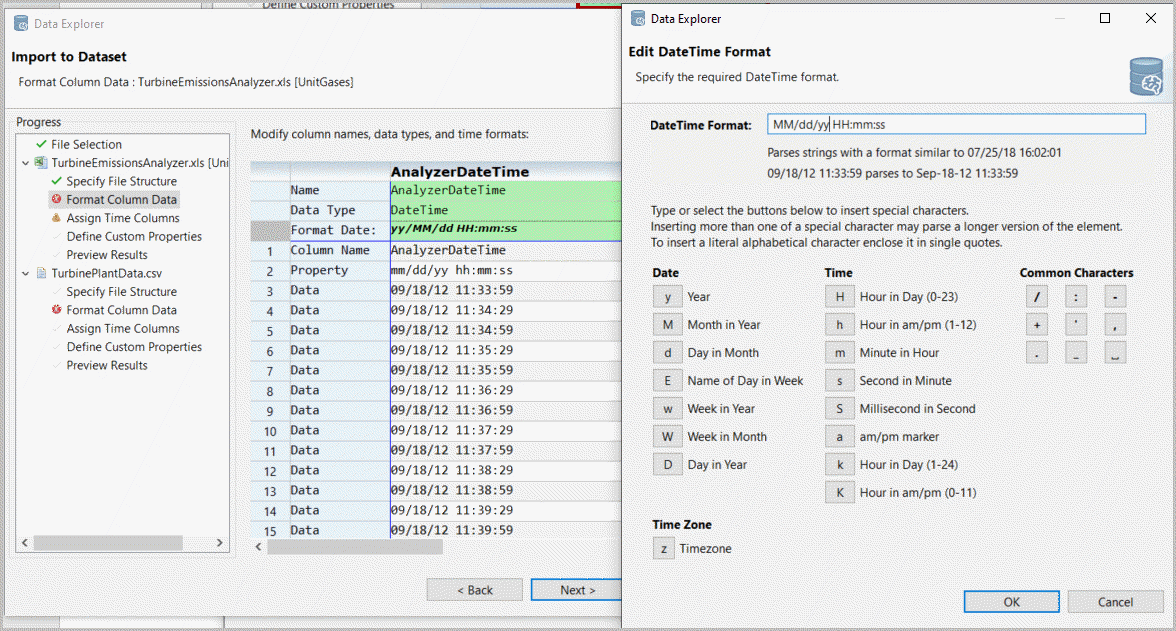Collapse the TurbinePlantData.csv tree node
Screen dimensions: 1176x631
(25, 273)
